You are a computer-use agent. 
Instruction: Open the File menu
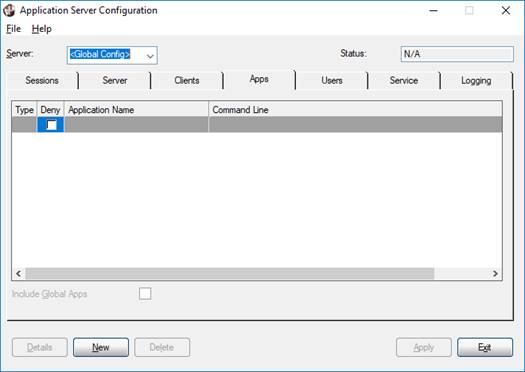click(x=14, y=29)
